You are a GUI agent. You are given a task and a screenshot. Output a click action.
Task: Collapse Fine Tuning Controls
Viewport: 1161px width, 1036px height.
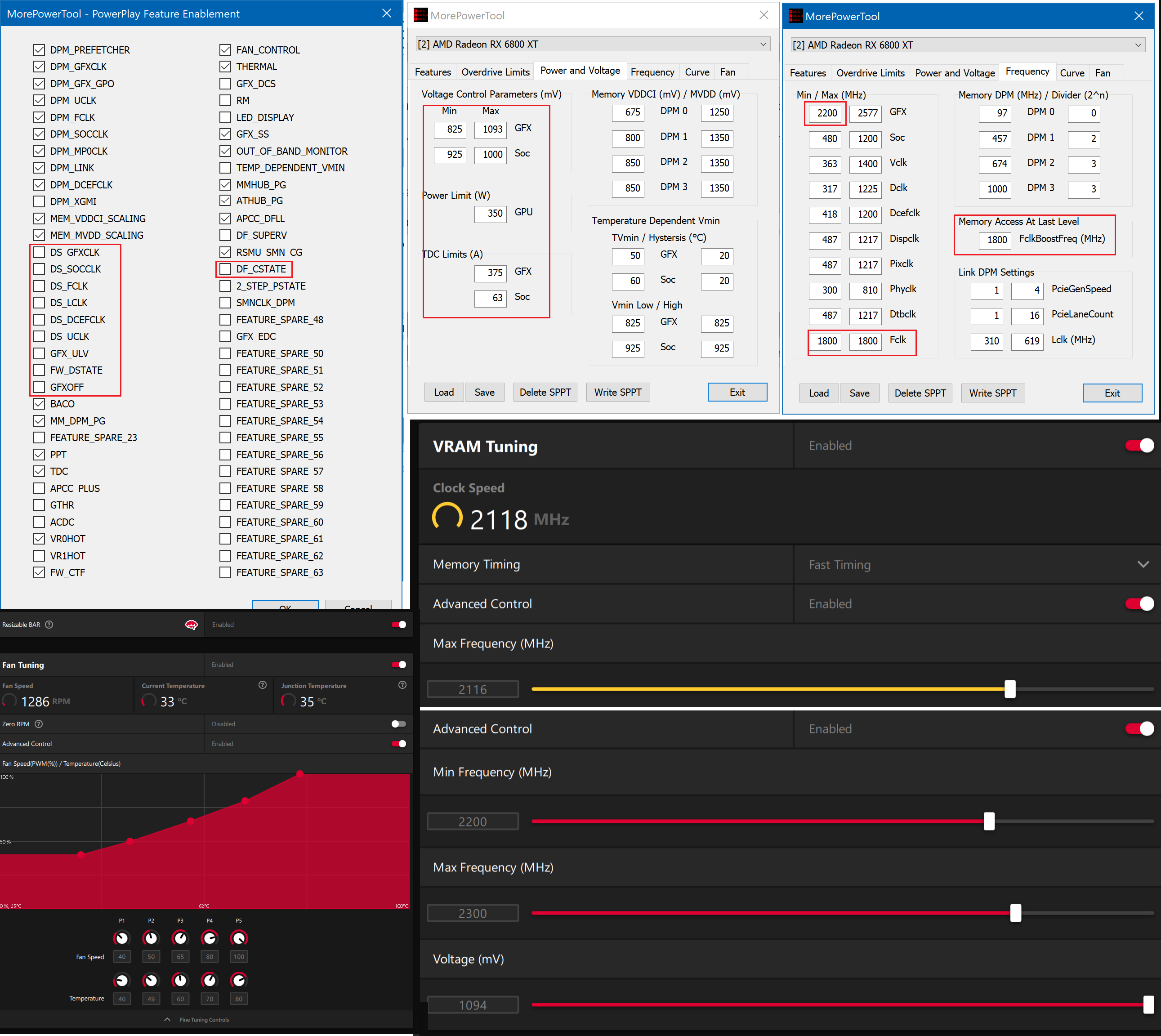click(167, 1019)
